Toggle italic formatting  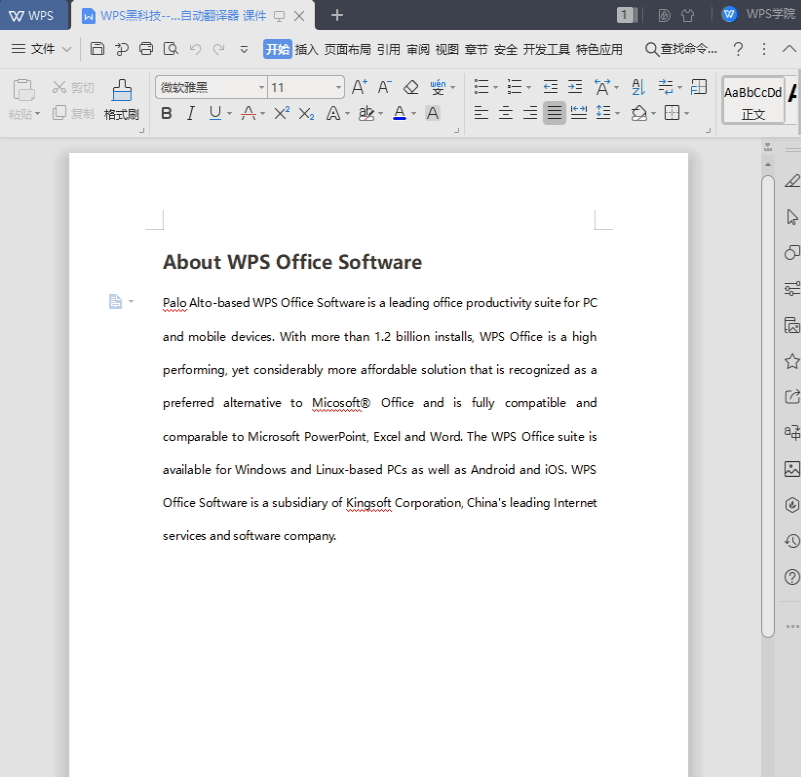(190, 113)
